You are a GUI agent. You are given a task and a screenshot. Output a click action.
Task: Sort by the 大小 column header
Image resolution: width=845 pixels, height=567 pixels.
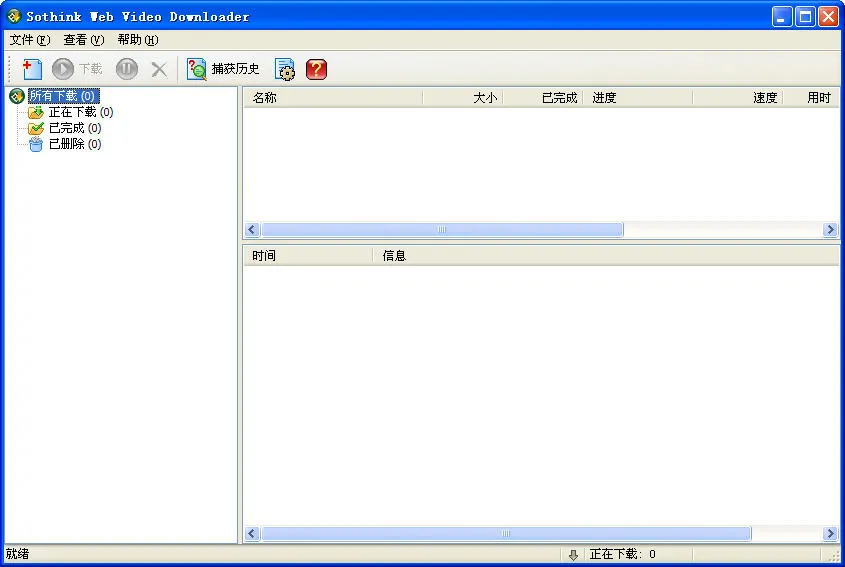(x=463, y=98)
